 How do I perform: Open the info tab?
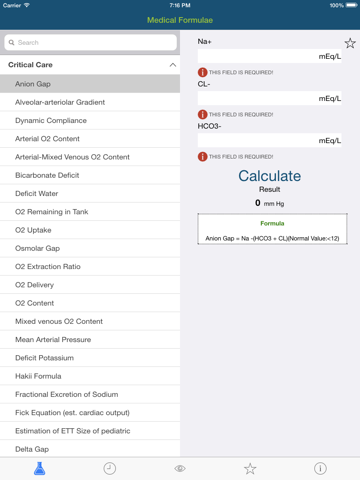click(x=320, y=469)
